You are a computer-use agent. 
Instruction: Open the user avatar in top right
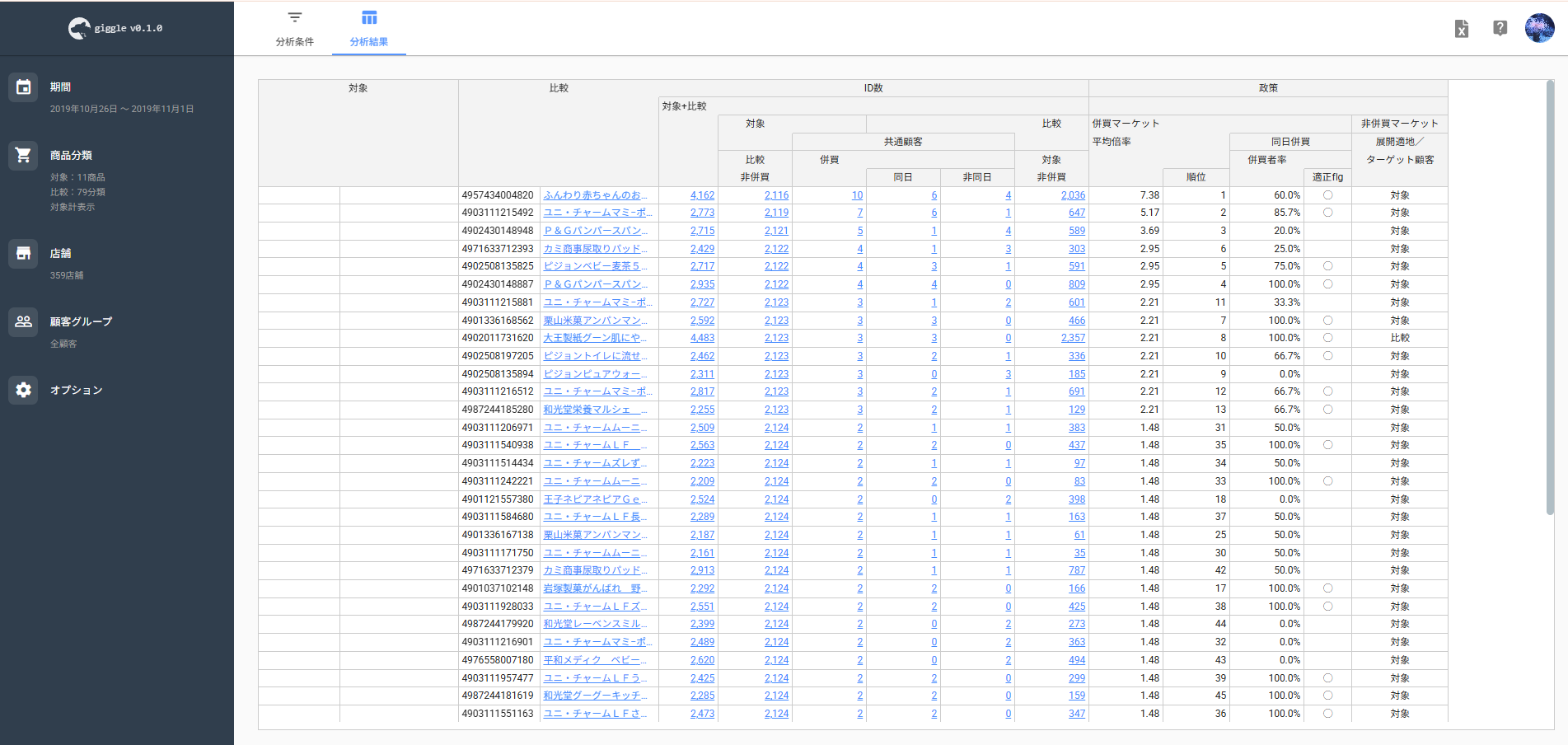[x=1538, y=29]
